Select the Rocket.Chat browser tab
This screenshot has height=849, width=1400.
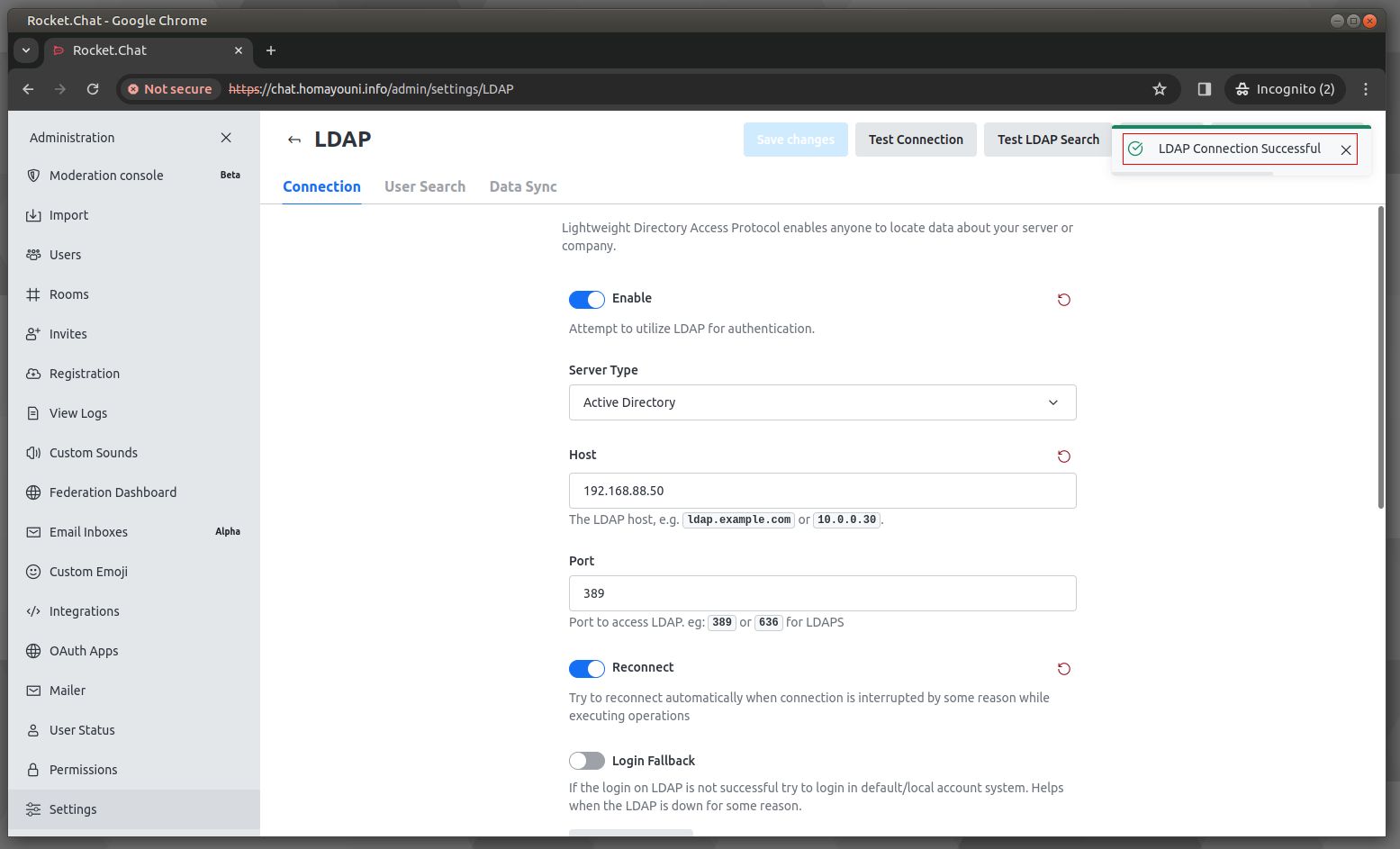[149, 50]
